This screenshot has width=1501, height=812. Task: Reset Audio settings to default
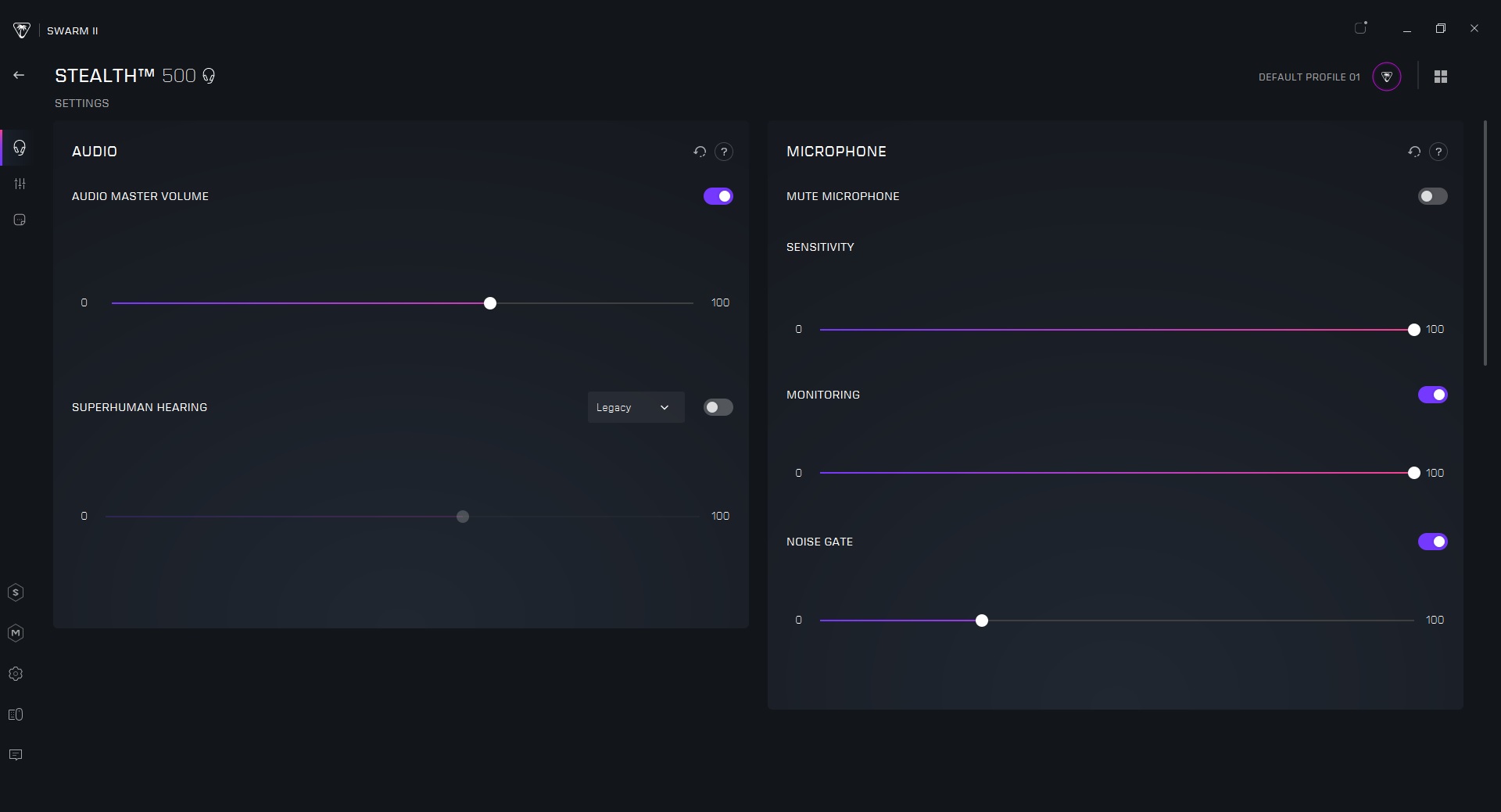[700, 152]
